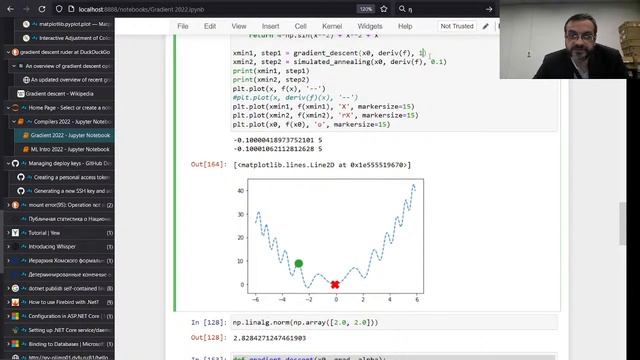Open the Kernel menu
This screenshot has width=640, height=360.
[332, 26]
